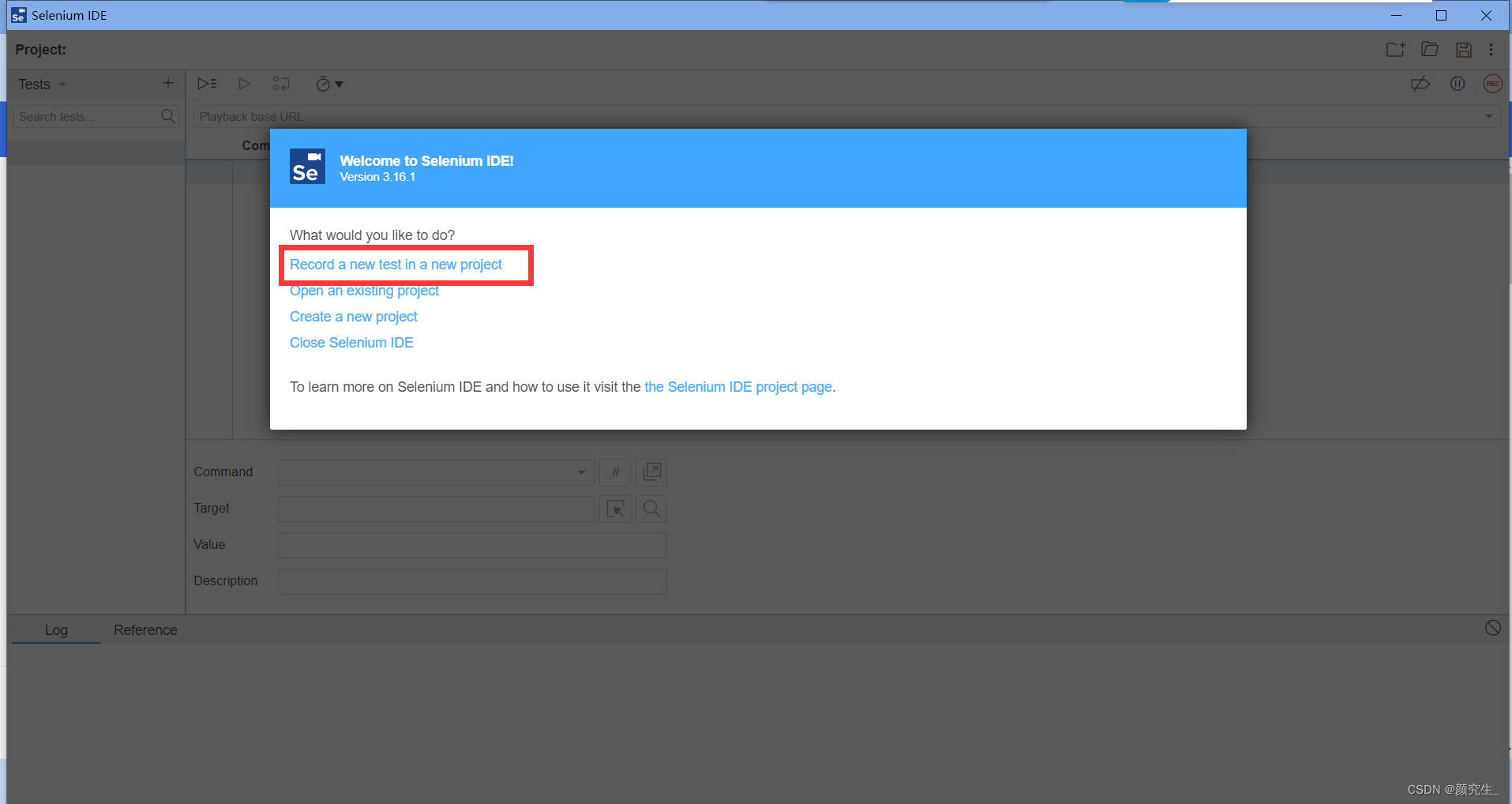The image size is (1512, 804).
Task: Toggle enable/disable command slashes button
Action: (615, 472)
